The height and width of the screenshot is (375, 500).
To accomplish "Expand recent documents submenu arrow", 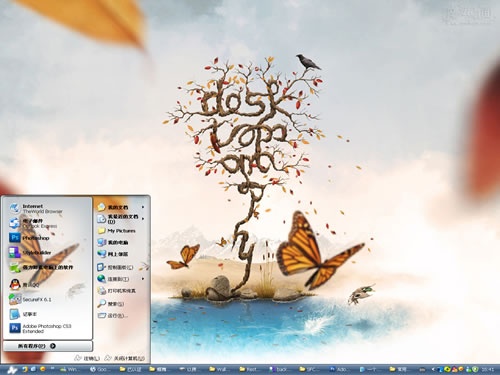I will [x=143, y=219].
